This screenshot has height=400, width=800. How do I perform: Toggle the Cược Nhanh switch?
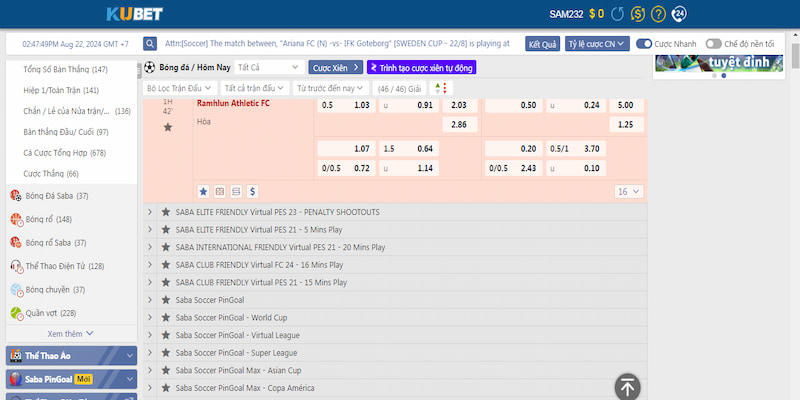tap(644, 44)
